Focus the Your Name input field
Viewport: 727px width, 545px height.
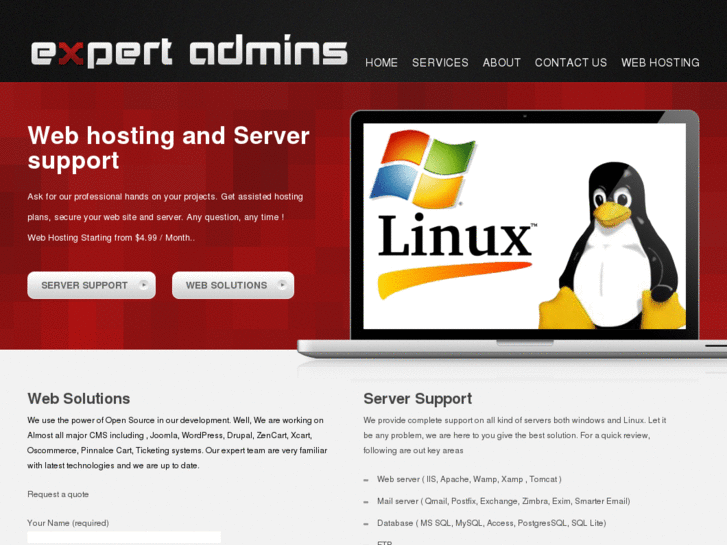pos(124,538)
